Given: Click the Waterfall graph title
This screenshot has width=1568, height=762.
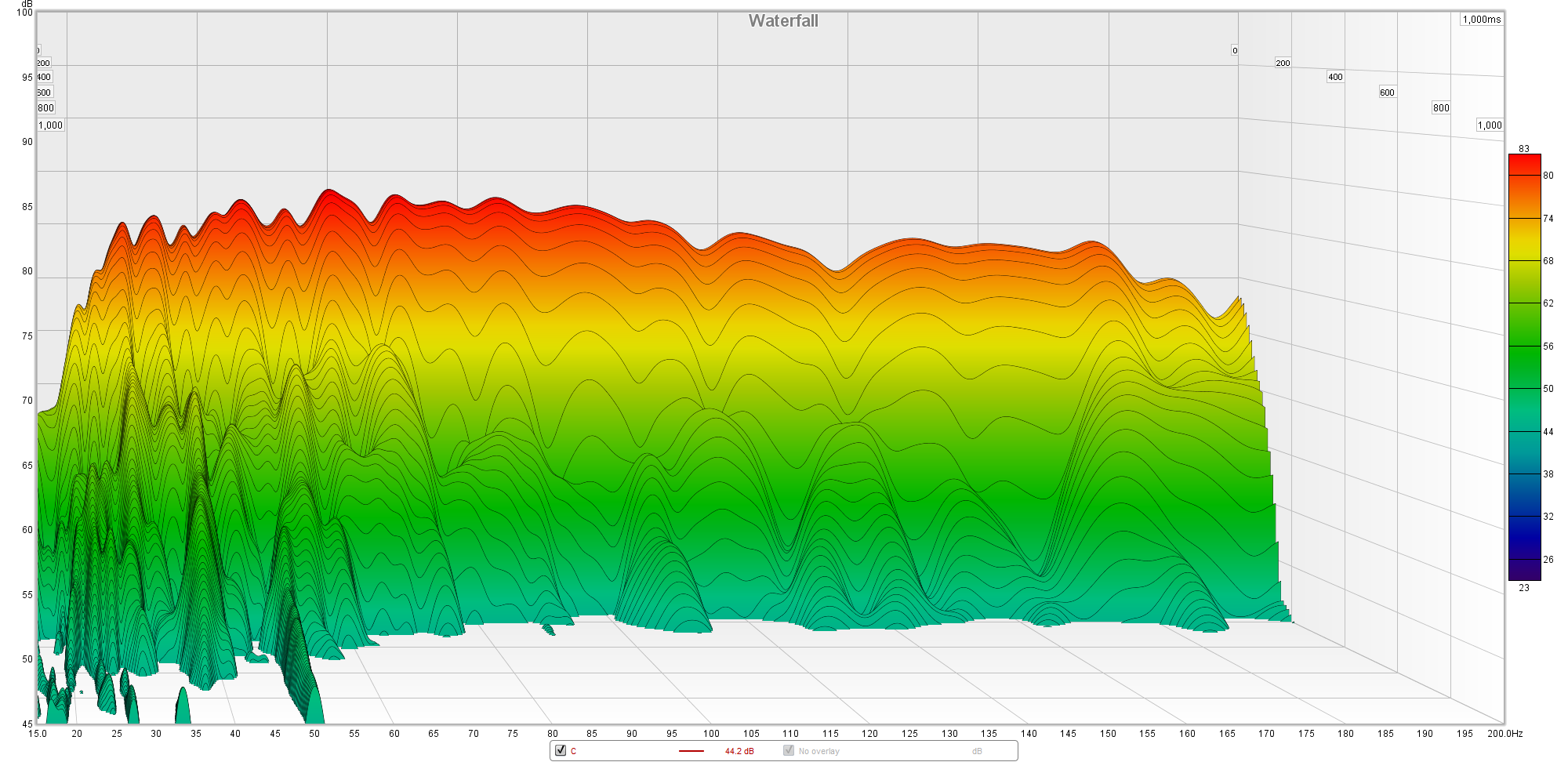Looking at the screenshot, I should pyautogui.click(x=783, y=21).
